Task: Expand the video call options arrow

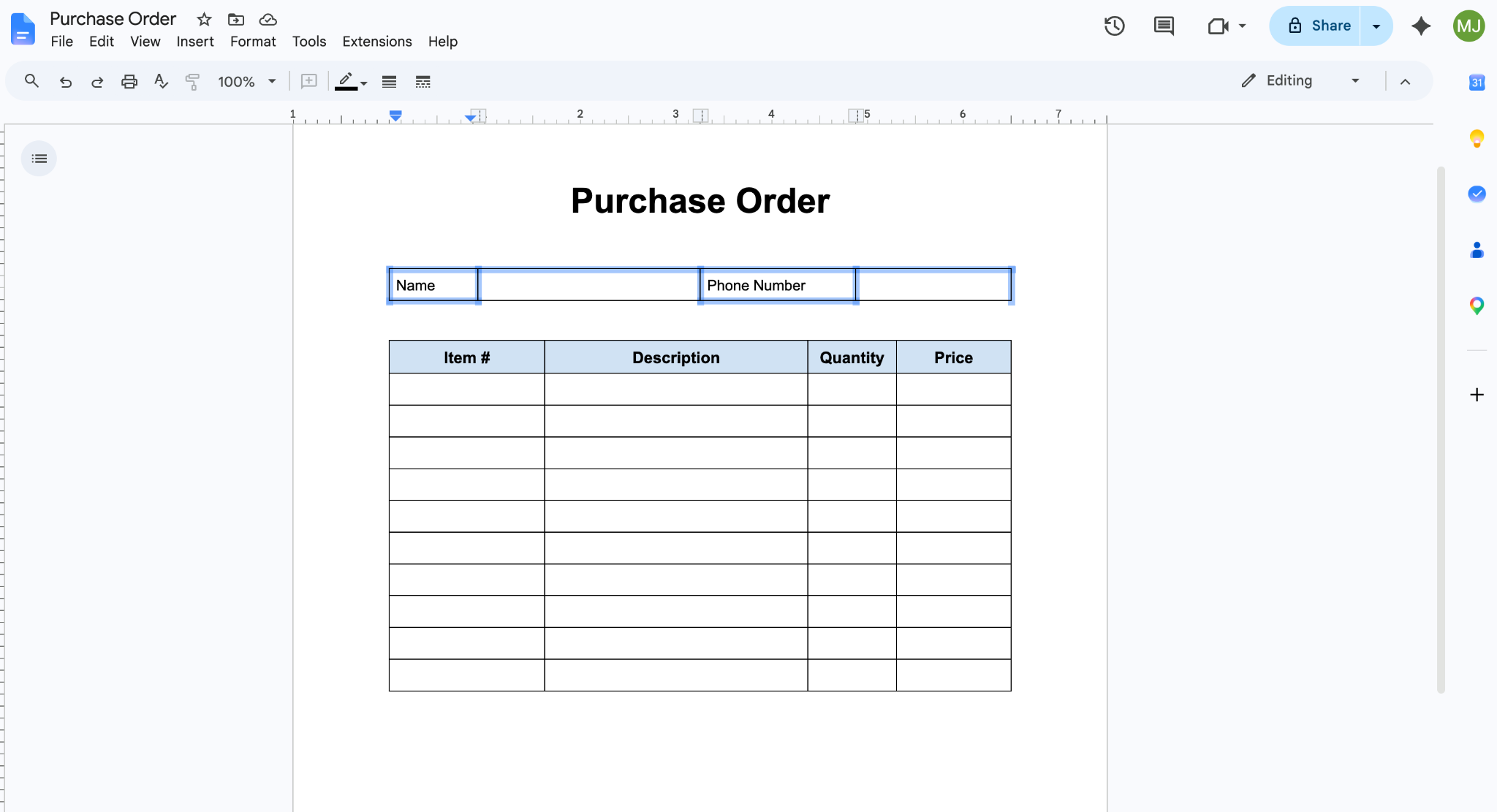Action: (x=1243, y=26)
